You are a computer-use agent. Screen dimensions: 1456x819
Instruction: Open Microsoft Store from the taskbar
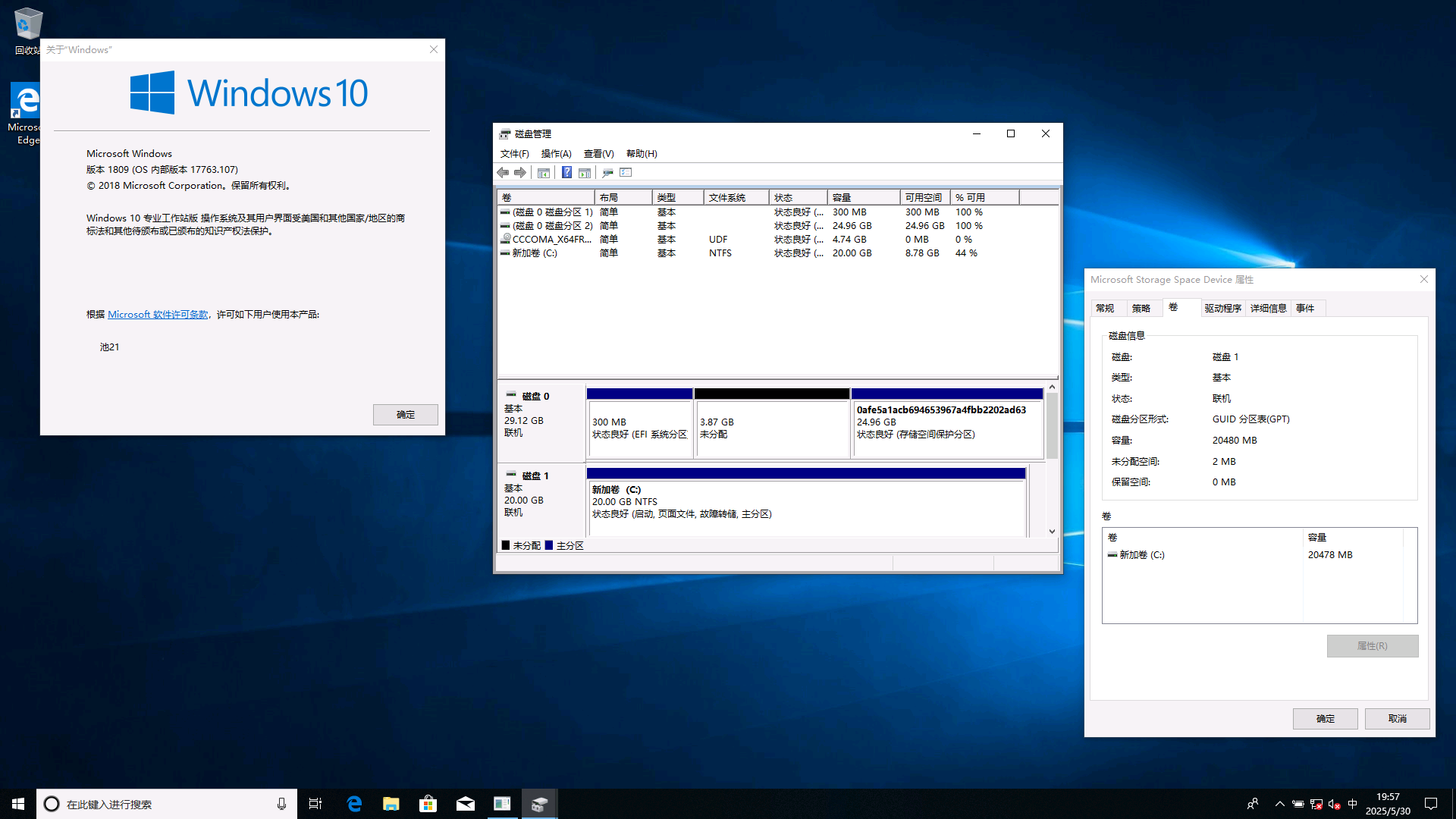[428, 804]
